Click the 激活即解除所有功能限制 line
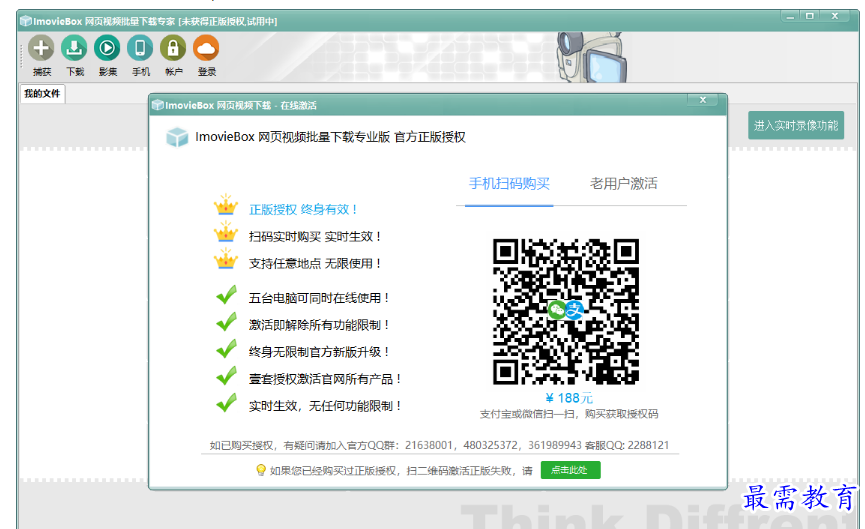Screen dimensions: 865x529 pos(319,325)
